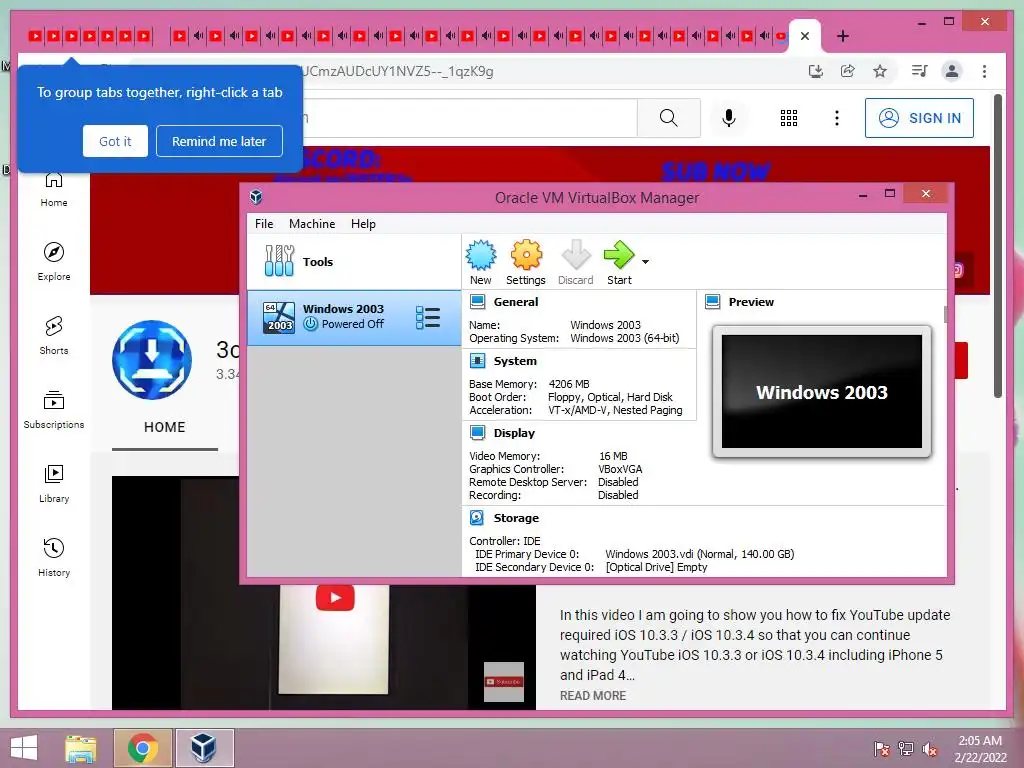1024x768 pixels.
Task: Play the featured YouTube video
Action: point(335,597)
